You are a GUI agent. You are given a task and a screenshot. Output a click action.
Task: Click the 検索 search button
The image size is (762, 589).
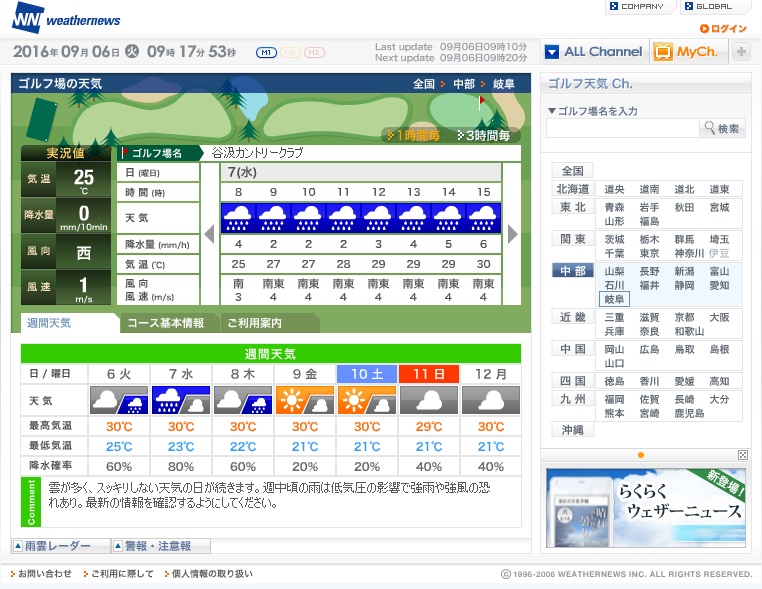(723, 129)
